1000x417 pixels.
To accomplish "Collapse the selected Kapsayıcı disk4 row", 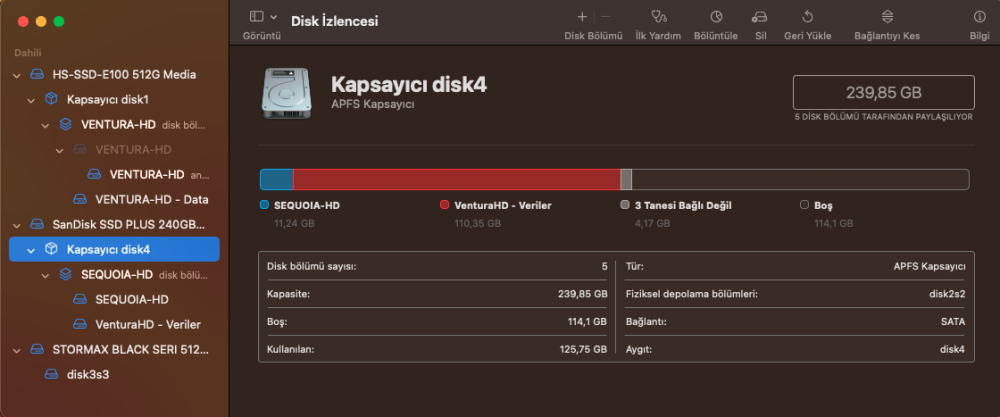I will coord(31,250).
